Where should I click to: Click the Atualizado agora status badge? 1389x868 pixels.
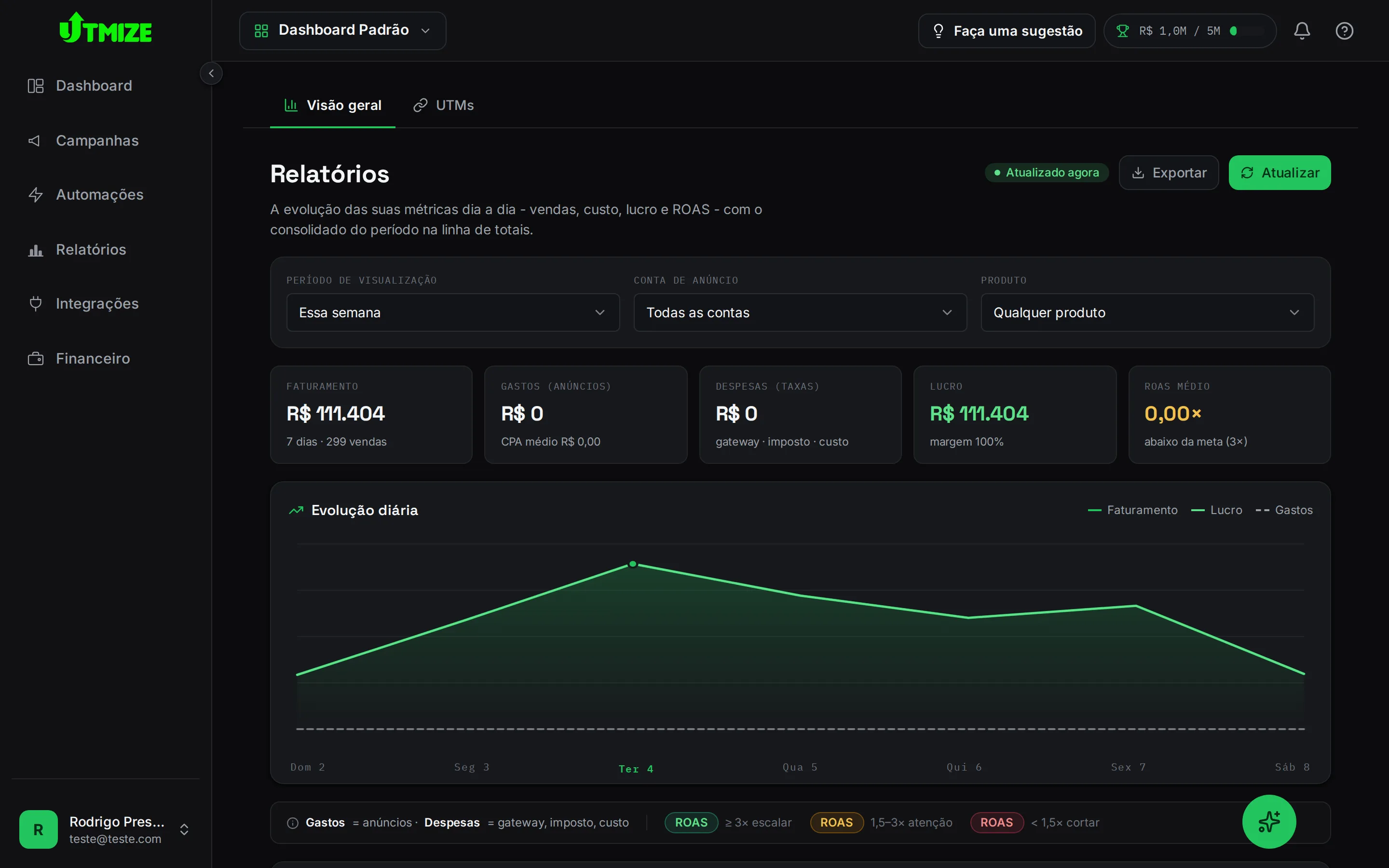1047,173
